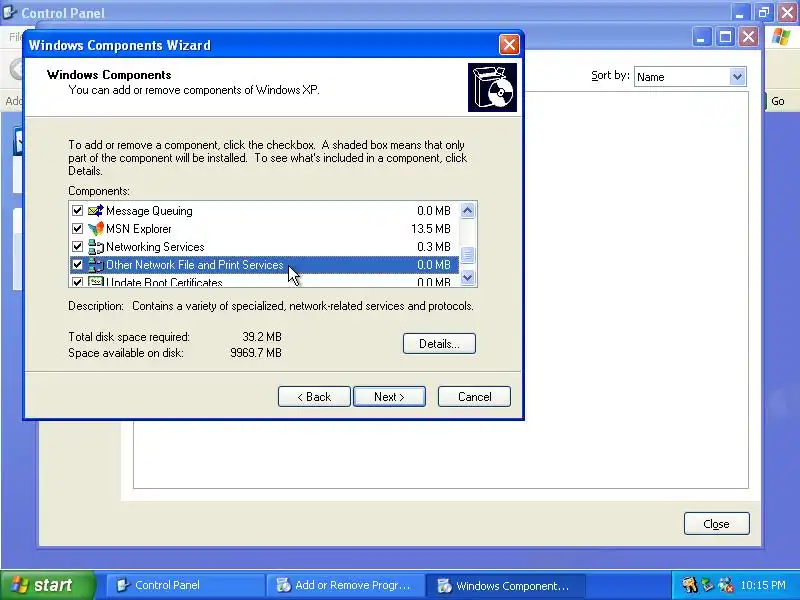
Task: Open Details for the selected component
Action: [x=439, y=344]
